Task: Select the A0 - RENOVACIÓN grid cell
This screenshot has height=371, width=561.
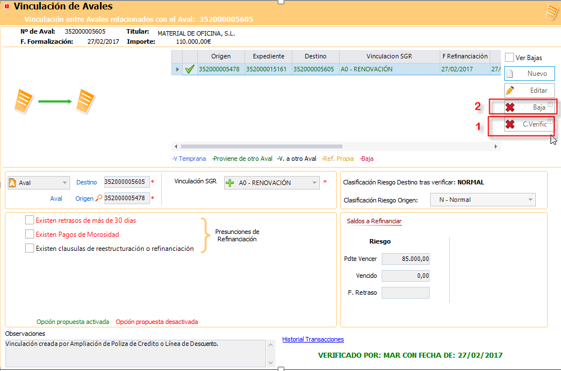Action: tap(389, 69)
